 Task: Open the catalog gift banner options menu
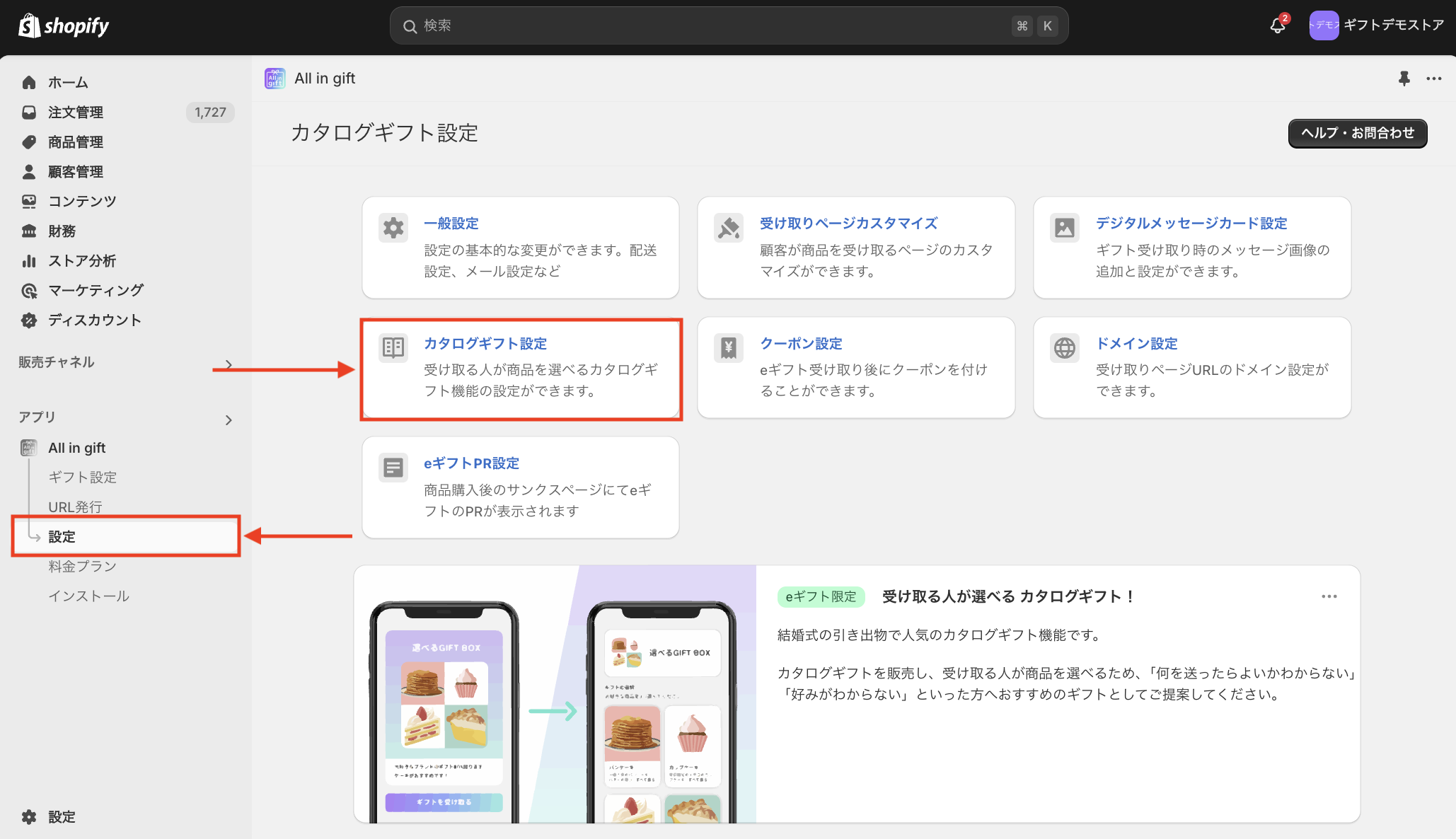1329,596
